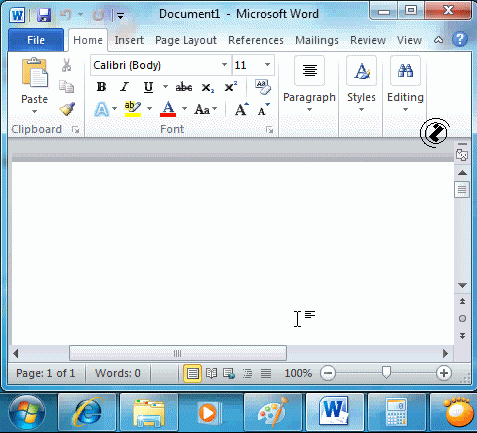
Task: Open the Font dialog launcher
Action: (269, 130)
